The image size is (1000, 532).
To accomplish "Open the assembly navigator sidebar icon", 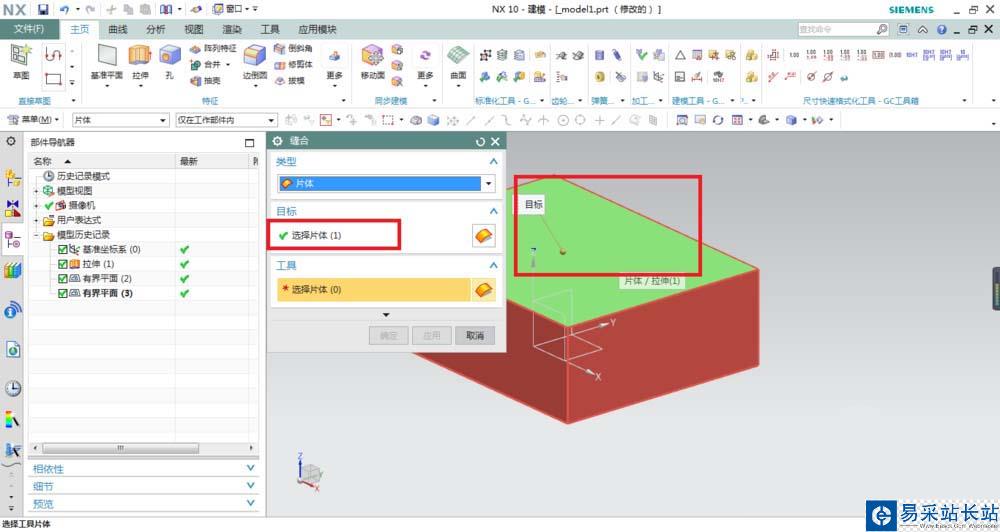I will 12,178.
